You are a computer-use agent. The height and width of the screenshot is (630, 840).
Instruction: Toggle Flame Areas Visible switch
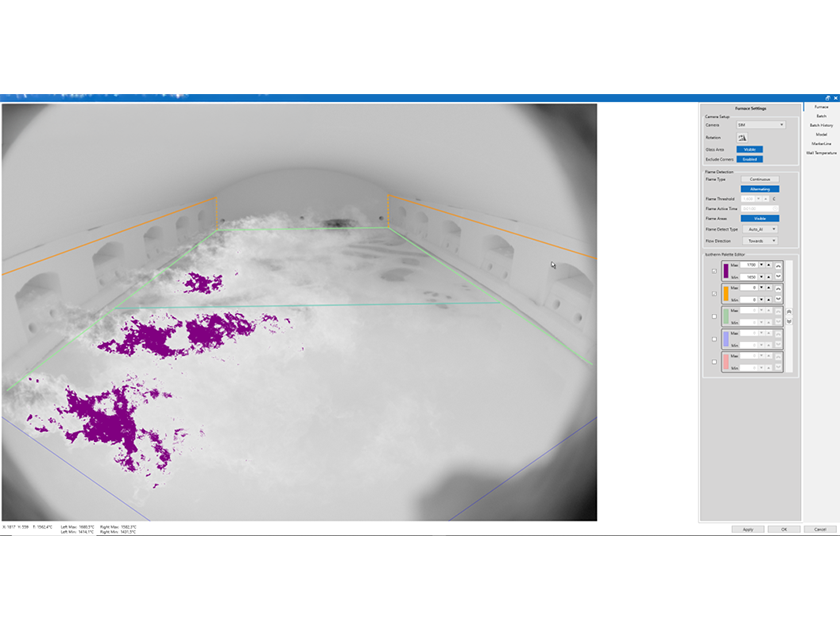point(760,219)
